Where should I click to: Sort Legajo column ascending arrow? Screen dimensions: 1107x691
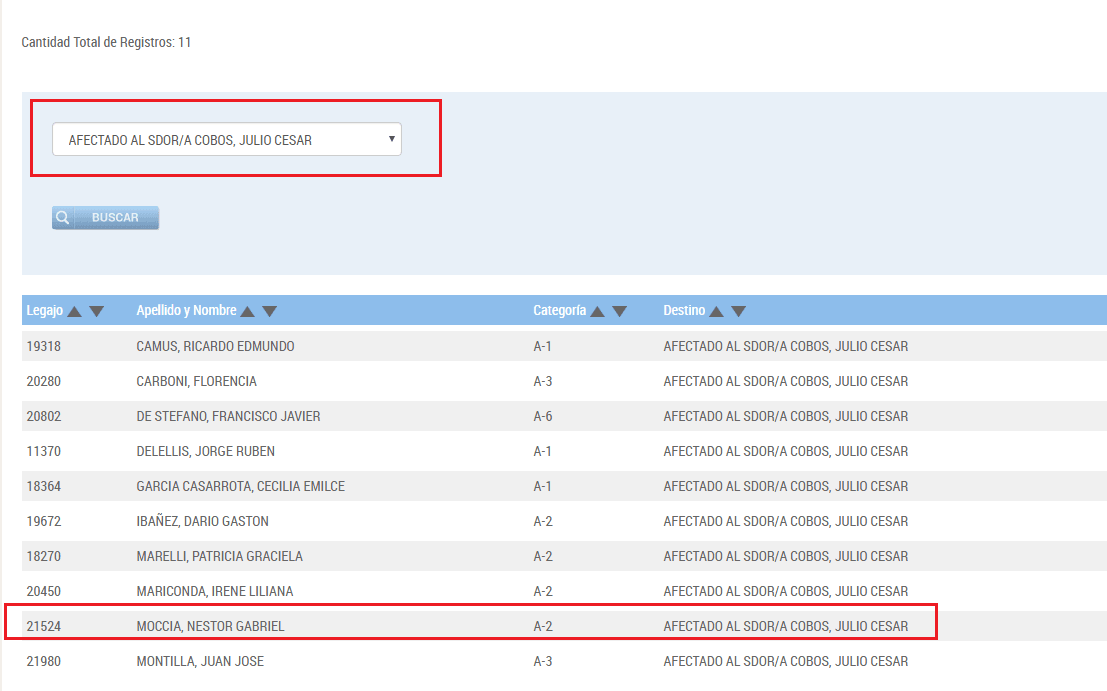(x=75, y=311)
